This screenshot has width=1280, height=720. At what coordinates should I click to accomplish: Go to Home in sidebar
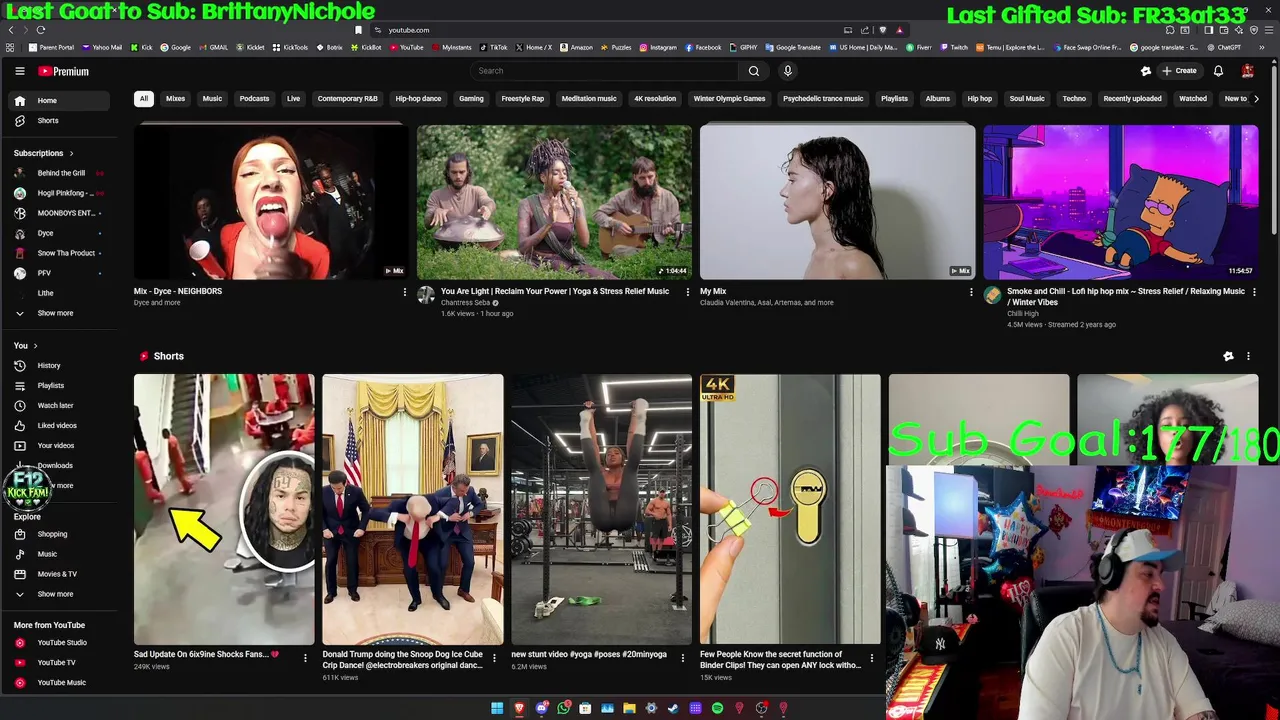[60, 100]
